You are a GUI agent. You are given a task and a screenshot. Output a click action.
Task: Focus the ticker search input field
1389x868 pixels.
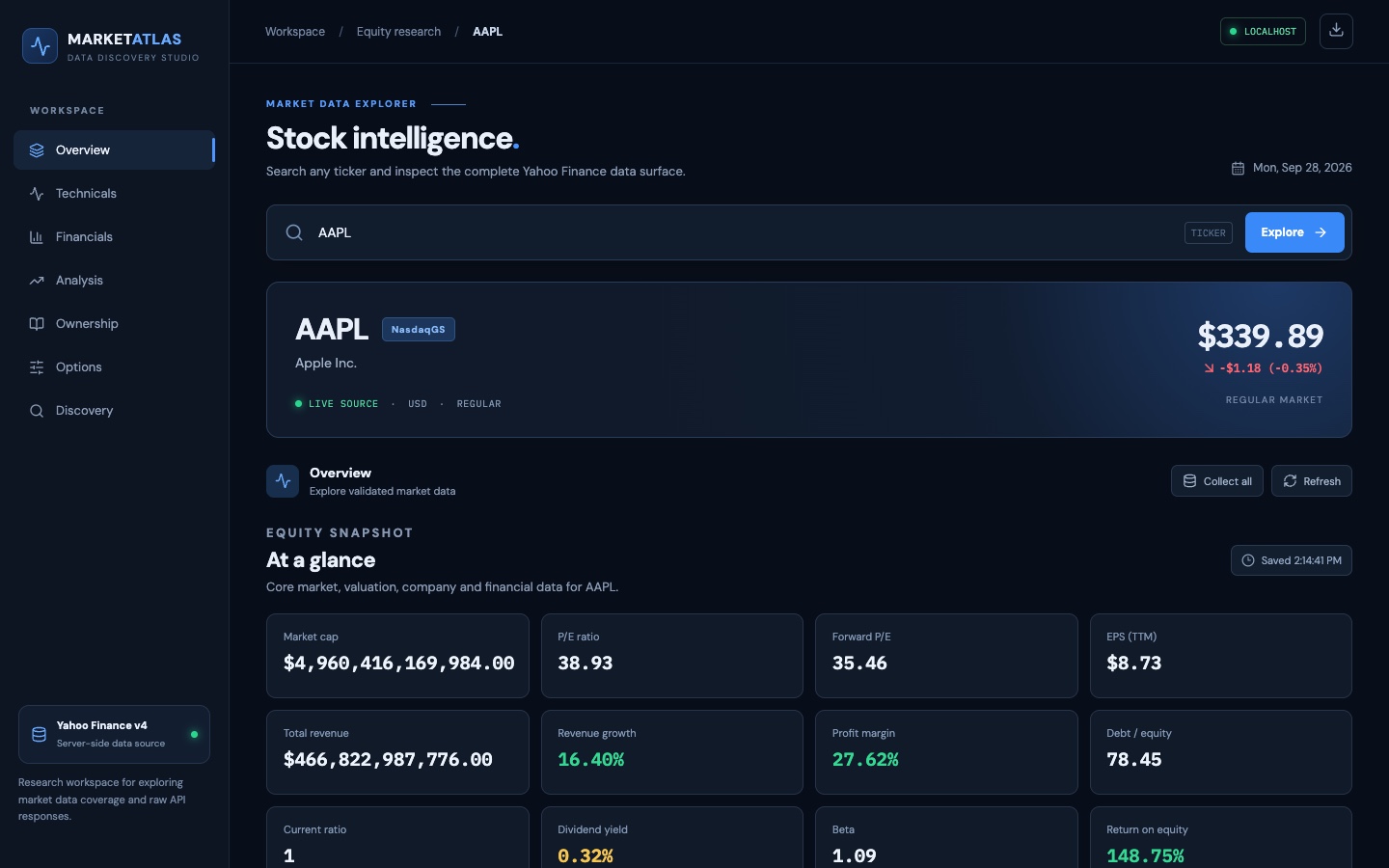(743, 232)
